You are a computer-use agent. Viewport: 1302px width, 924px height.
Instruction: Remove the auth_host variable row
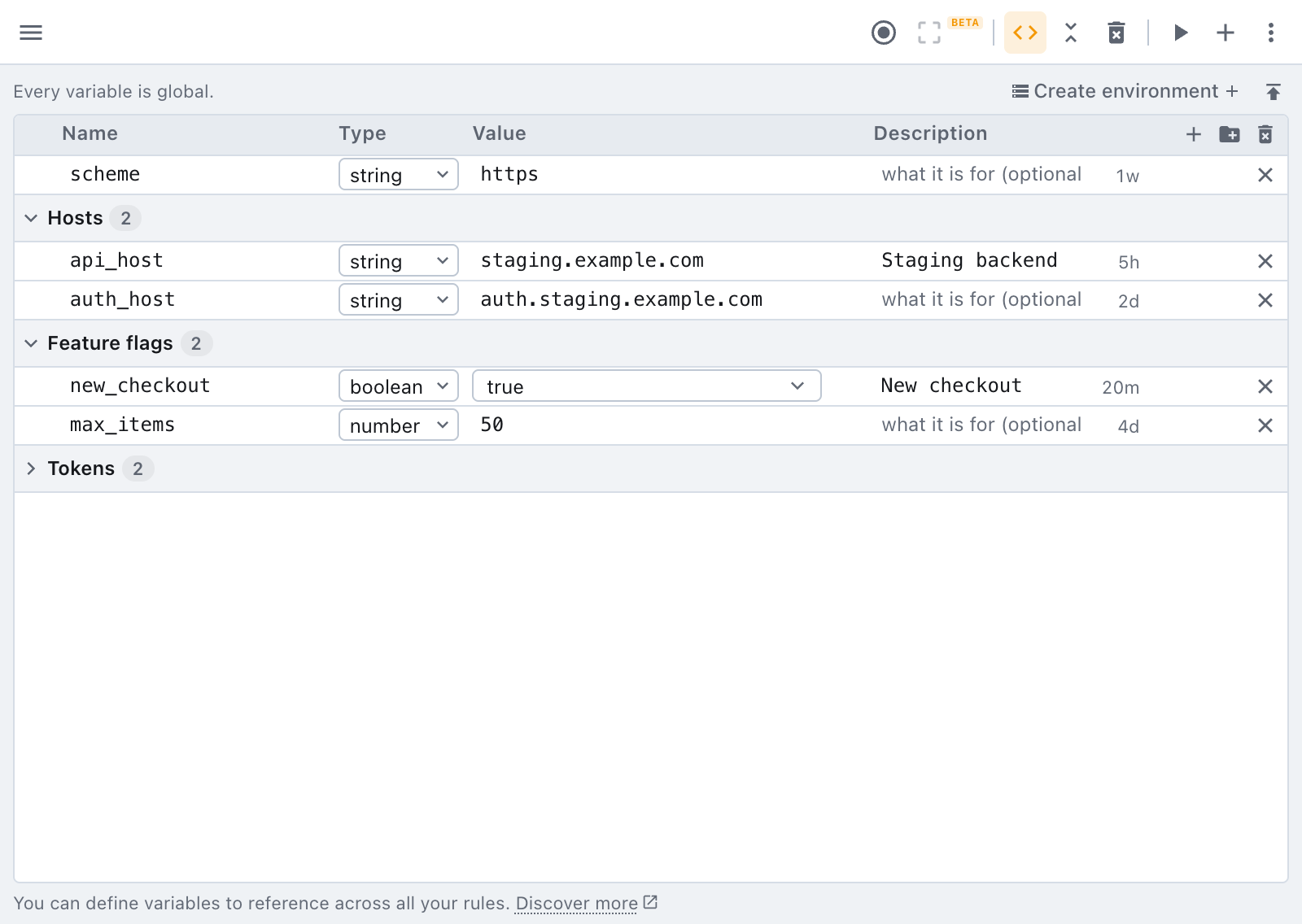pyautogui.click(x=1265, y=300)
